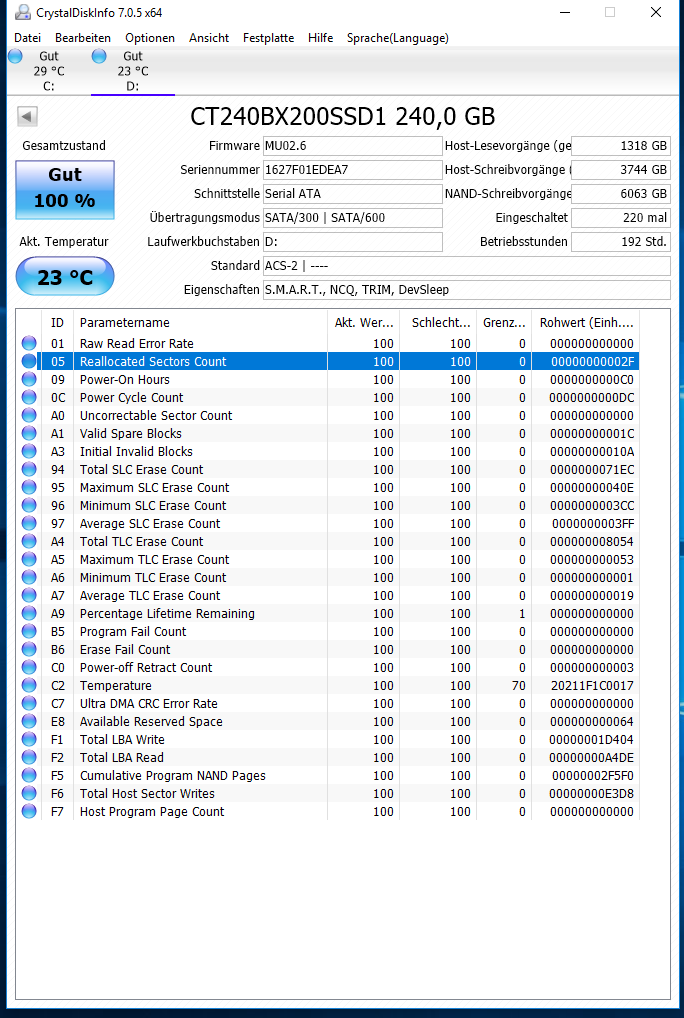Click the Parametername column header

[x=201, y=323]
